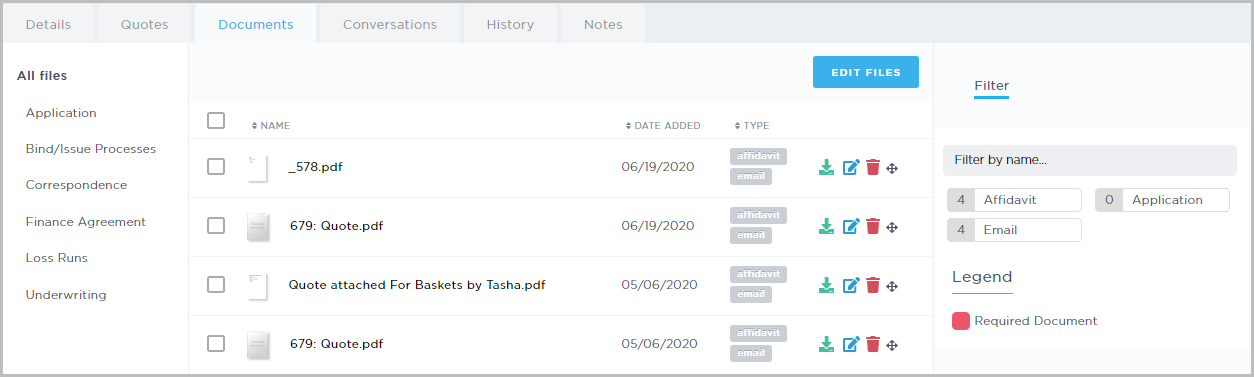This screenshot has width=1254, height=377.
Task: Click the Edit Files button
Action: [866, 72]
